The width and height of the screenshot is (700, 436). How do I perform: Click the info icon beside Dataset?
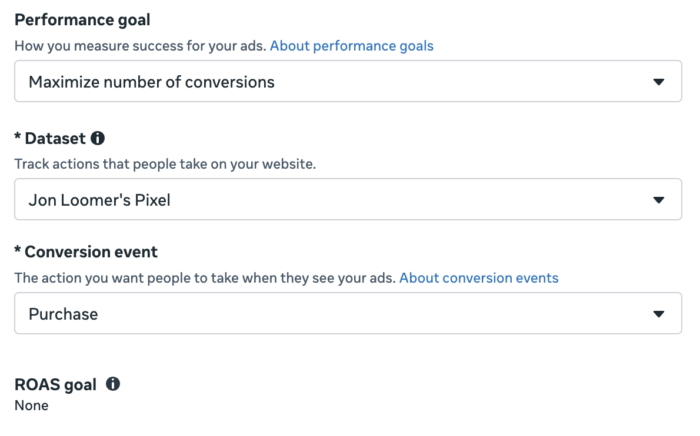click(98, 138)
